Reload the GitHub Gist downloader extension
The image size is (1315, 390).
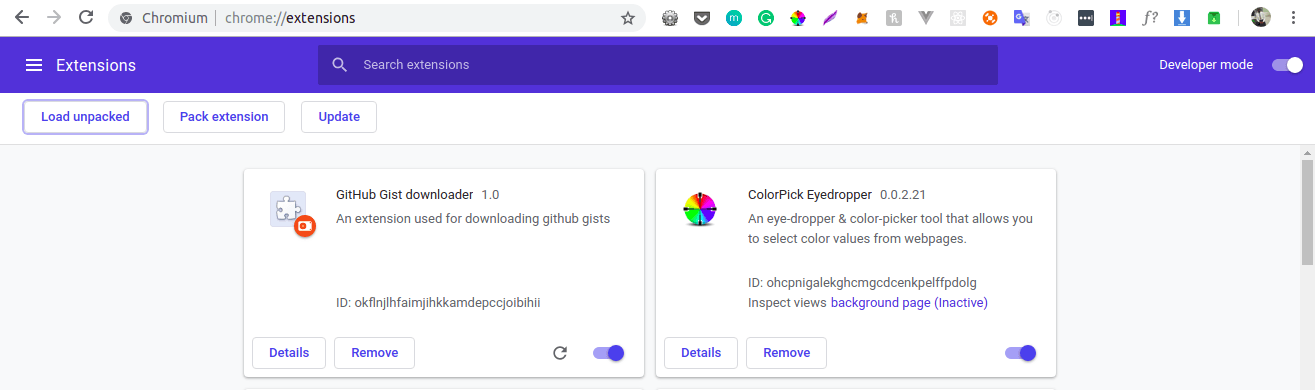coord(560,353)
